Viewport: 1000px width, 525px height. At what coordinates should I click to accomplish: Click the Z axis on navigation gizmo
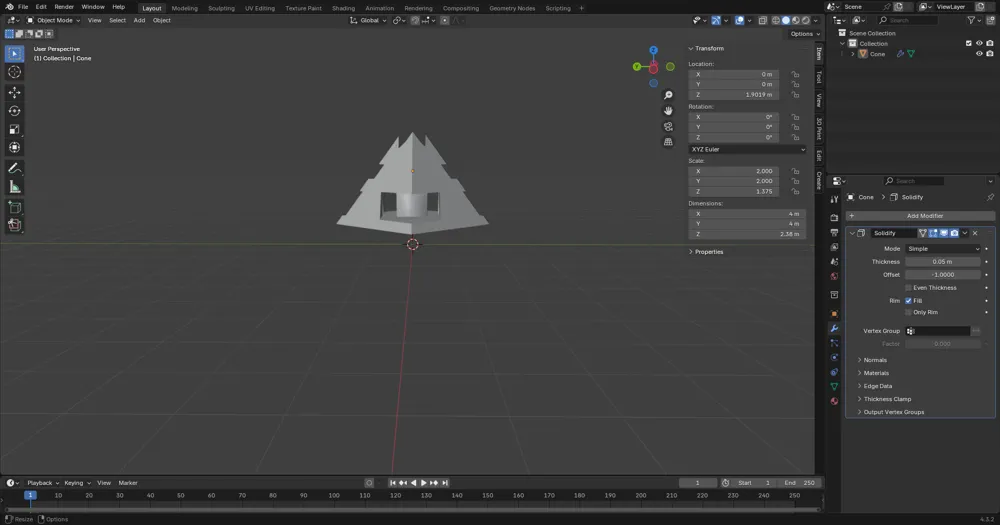pyautogui.click(x=653, y=50)
